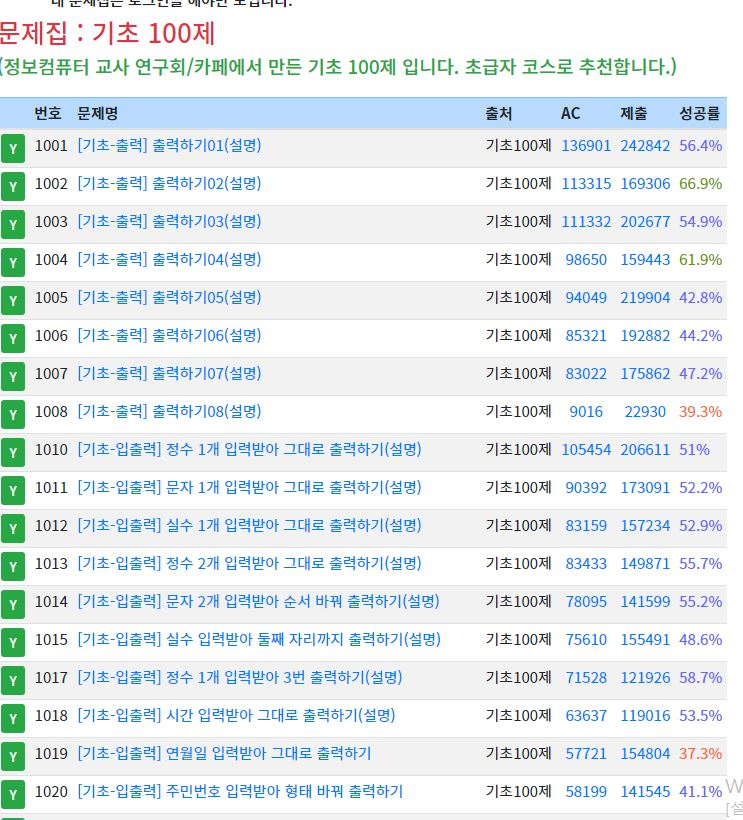Click the green Y badge for problem 1006
743x820 pixels.
(x=13, y=338)
